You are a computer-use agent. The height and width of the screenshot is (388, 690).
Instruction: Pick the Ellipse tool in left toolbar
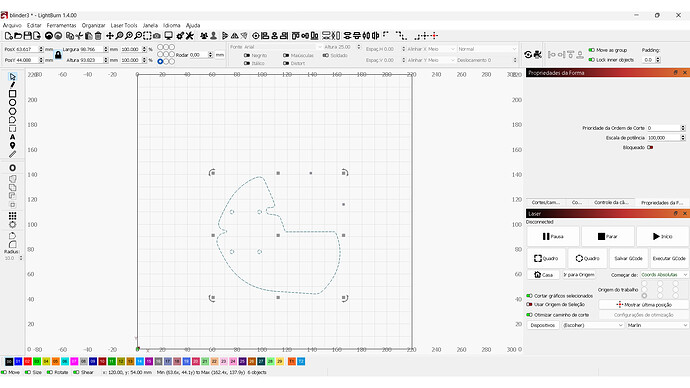pyautogui.click(x=12, y=102)
